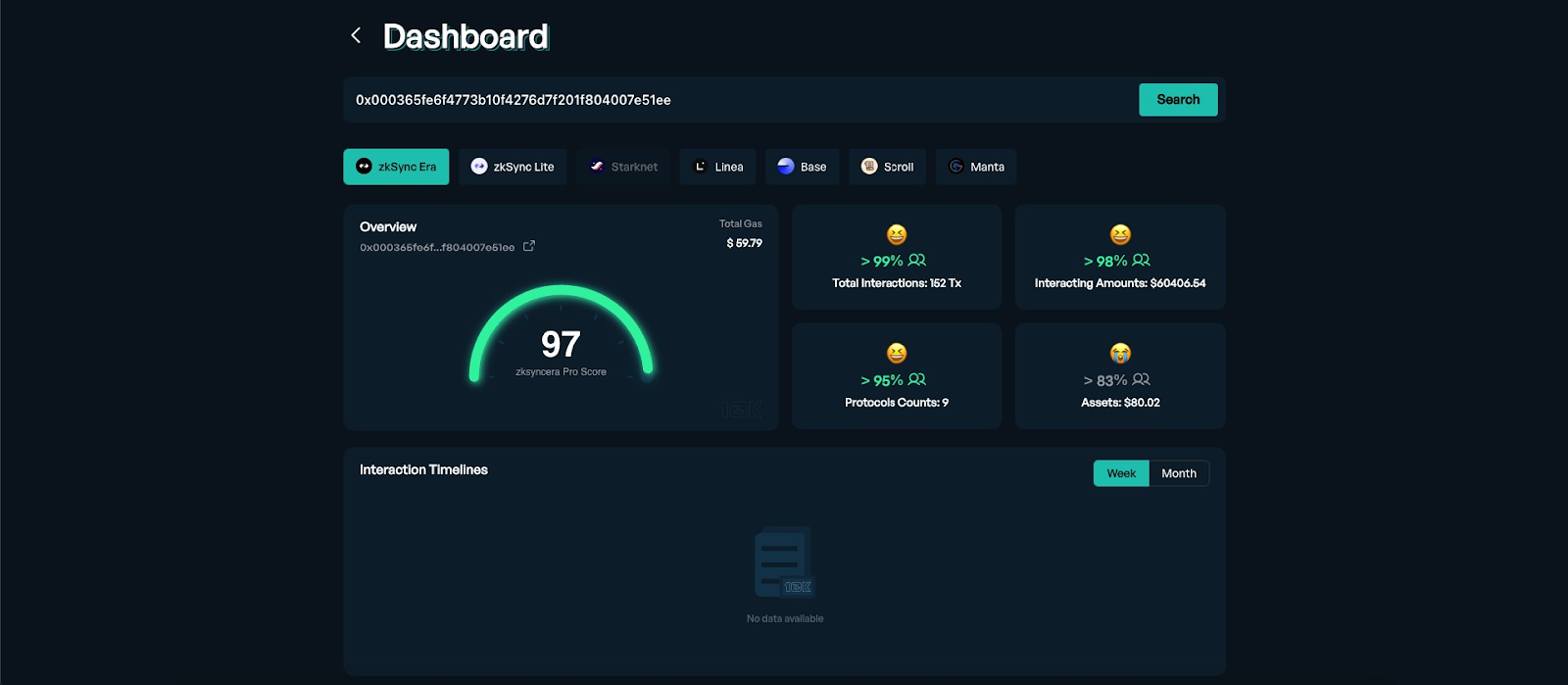Open the Manta network tab

point(976,167)
